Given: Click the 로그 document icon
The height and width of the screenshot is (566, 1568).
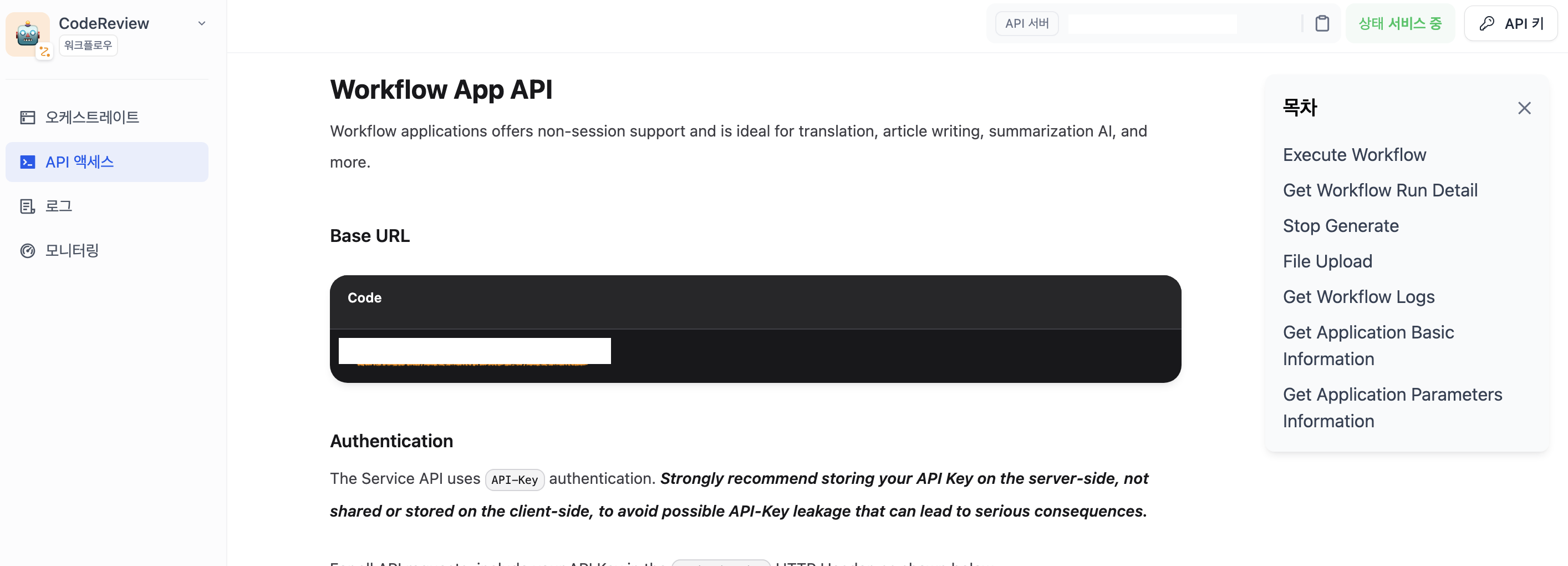Looking at the screenshot, I should pos(27,206).
